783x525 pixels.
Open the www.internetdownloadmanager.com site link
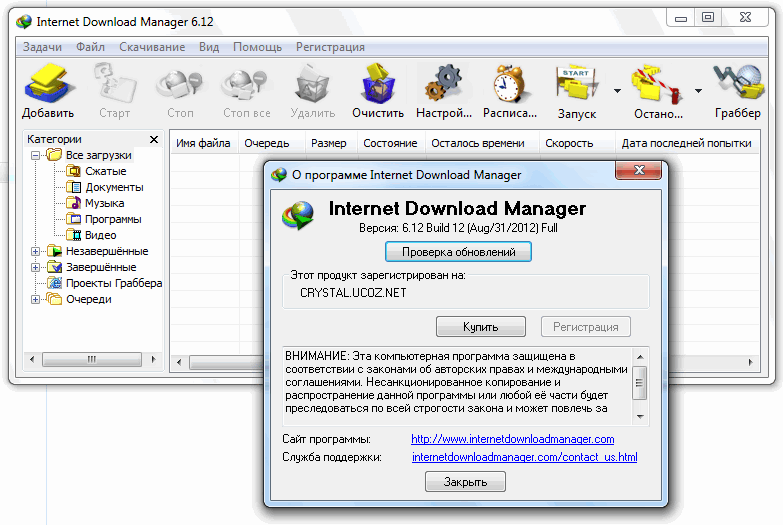[x=512, y=439]
